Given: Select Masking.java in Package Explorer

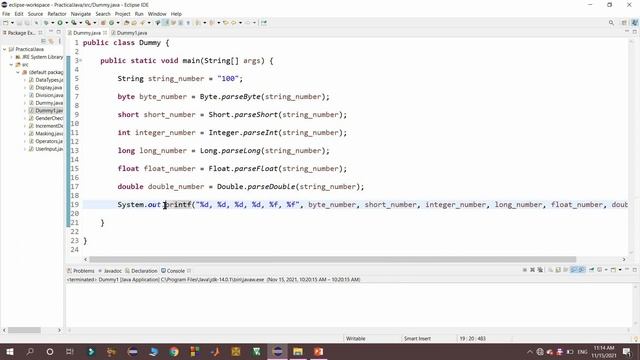Looking at the screenshot, I should pyautogui.click(x=49, y=133).
